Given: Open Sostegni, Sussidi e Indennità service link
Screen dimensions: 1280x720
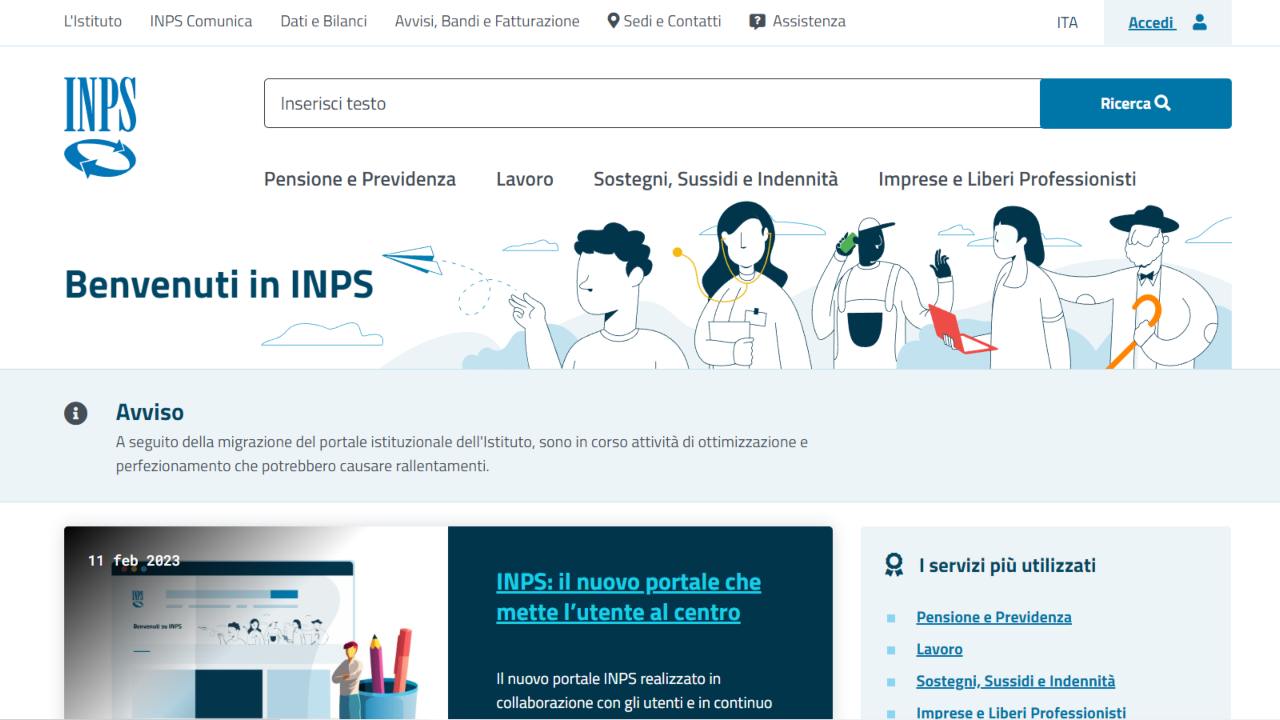Looking at the screenshot, I should [x=1015, y=681].
